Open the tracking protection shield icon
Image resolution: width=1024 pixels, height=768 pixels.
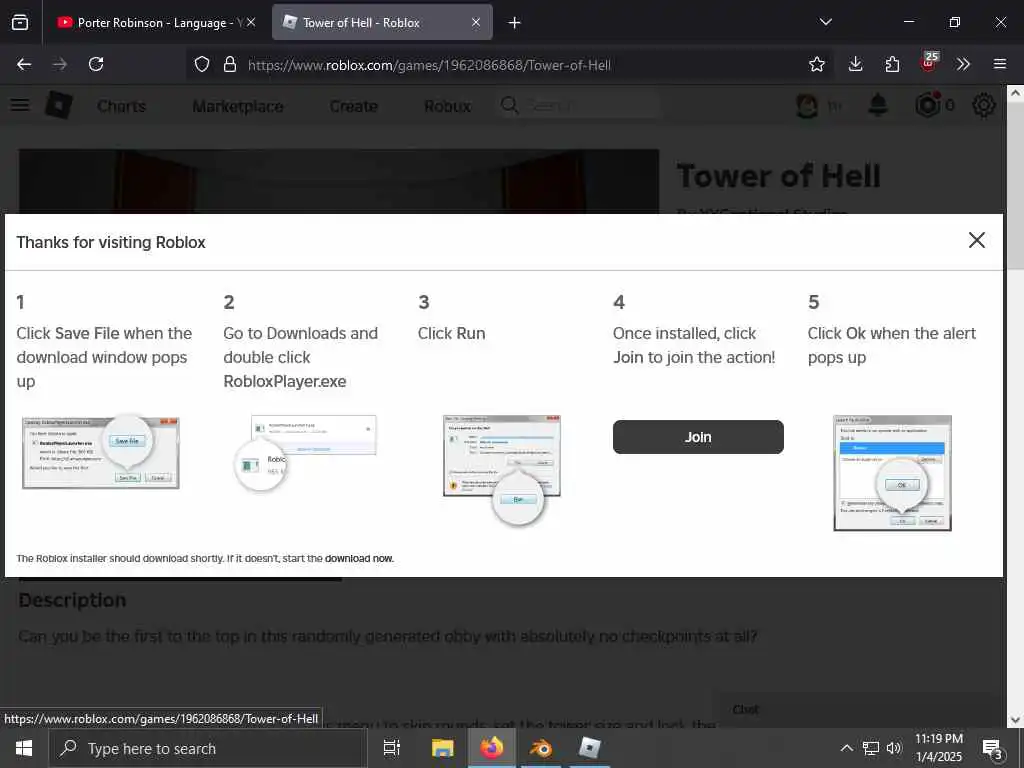pyautogui.click(x=202, y=64)
